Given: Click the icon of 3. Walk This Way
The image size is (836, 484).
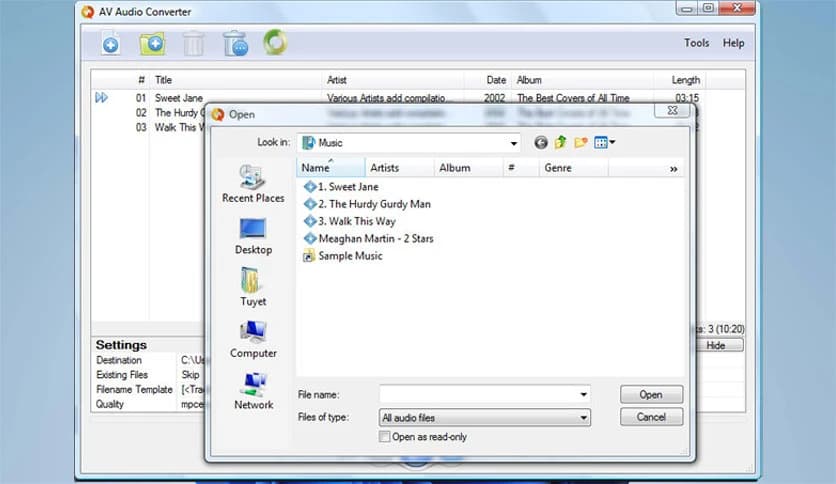Looking at the screenshot, I should (x=310, y=221).
